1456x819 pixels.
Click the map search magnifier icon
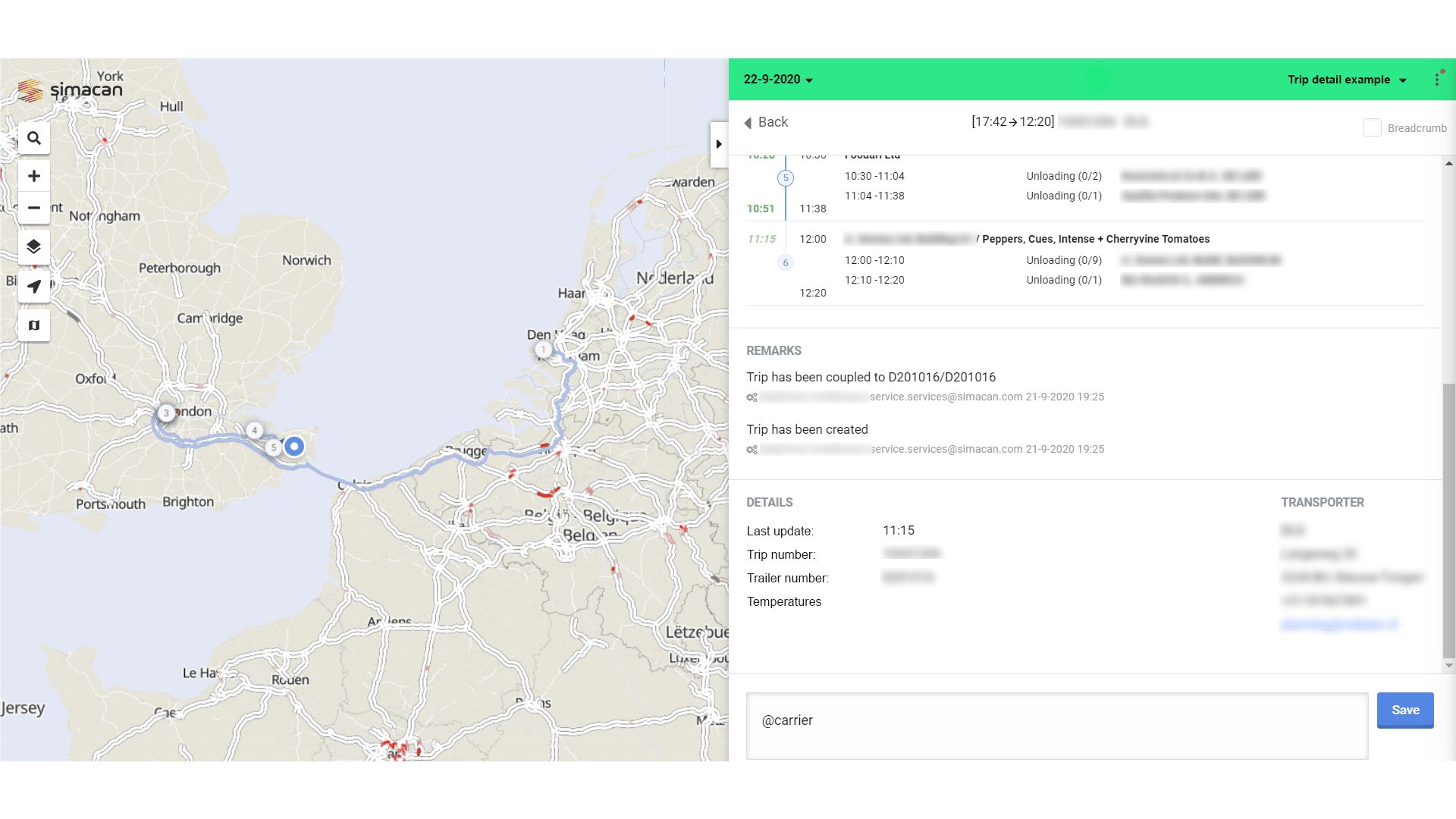pos(33,138)
